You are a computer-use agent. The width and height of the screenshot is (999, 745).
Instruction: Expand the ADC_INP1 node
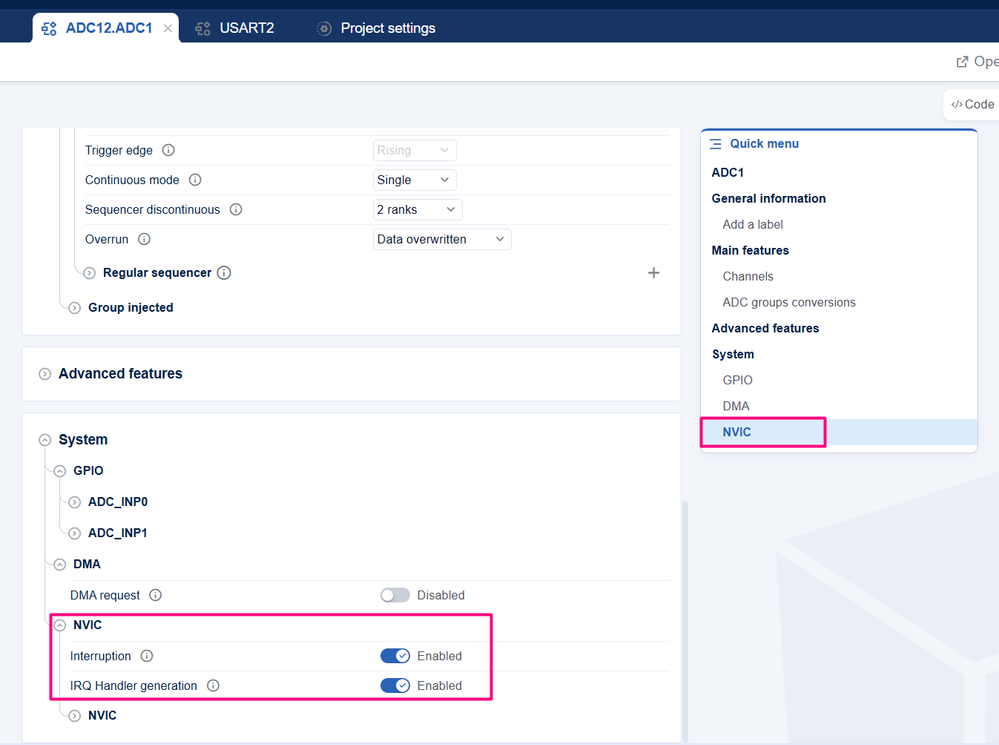coord(75,533)
